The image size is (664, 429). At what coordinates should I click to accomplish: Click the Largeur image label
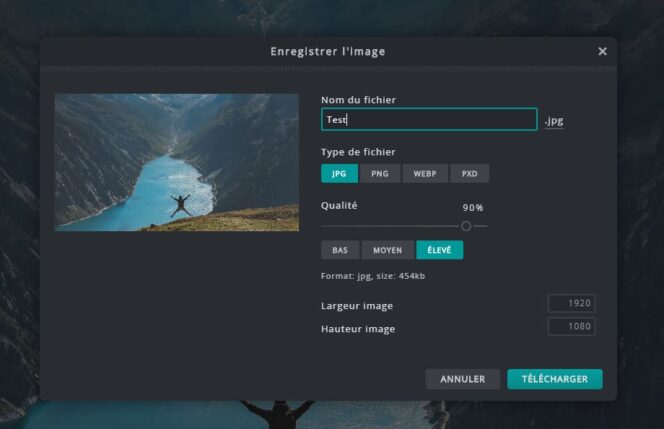point(357,306)
